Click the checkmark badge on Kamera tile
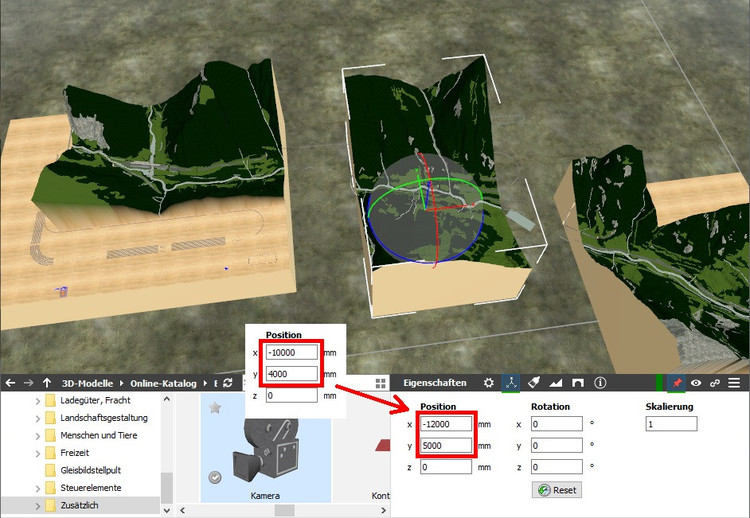 [215, 477]
